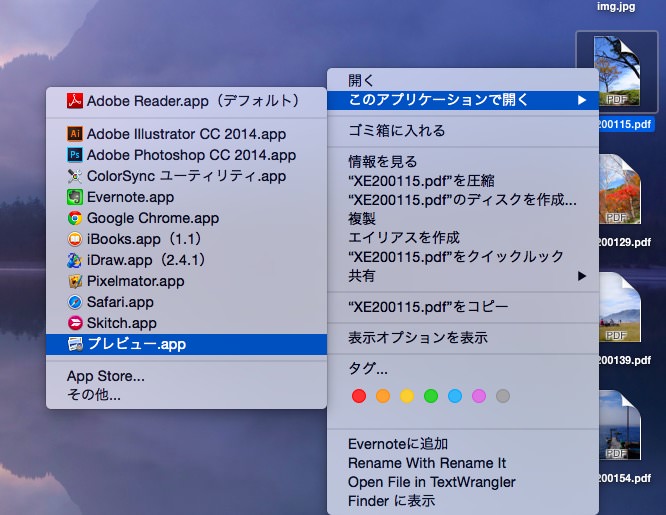The image size is (666, 515).
Task: Click the Evernote elephant icon
Action: coord(75,197)
